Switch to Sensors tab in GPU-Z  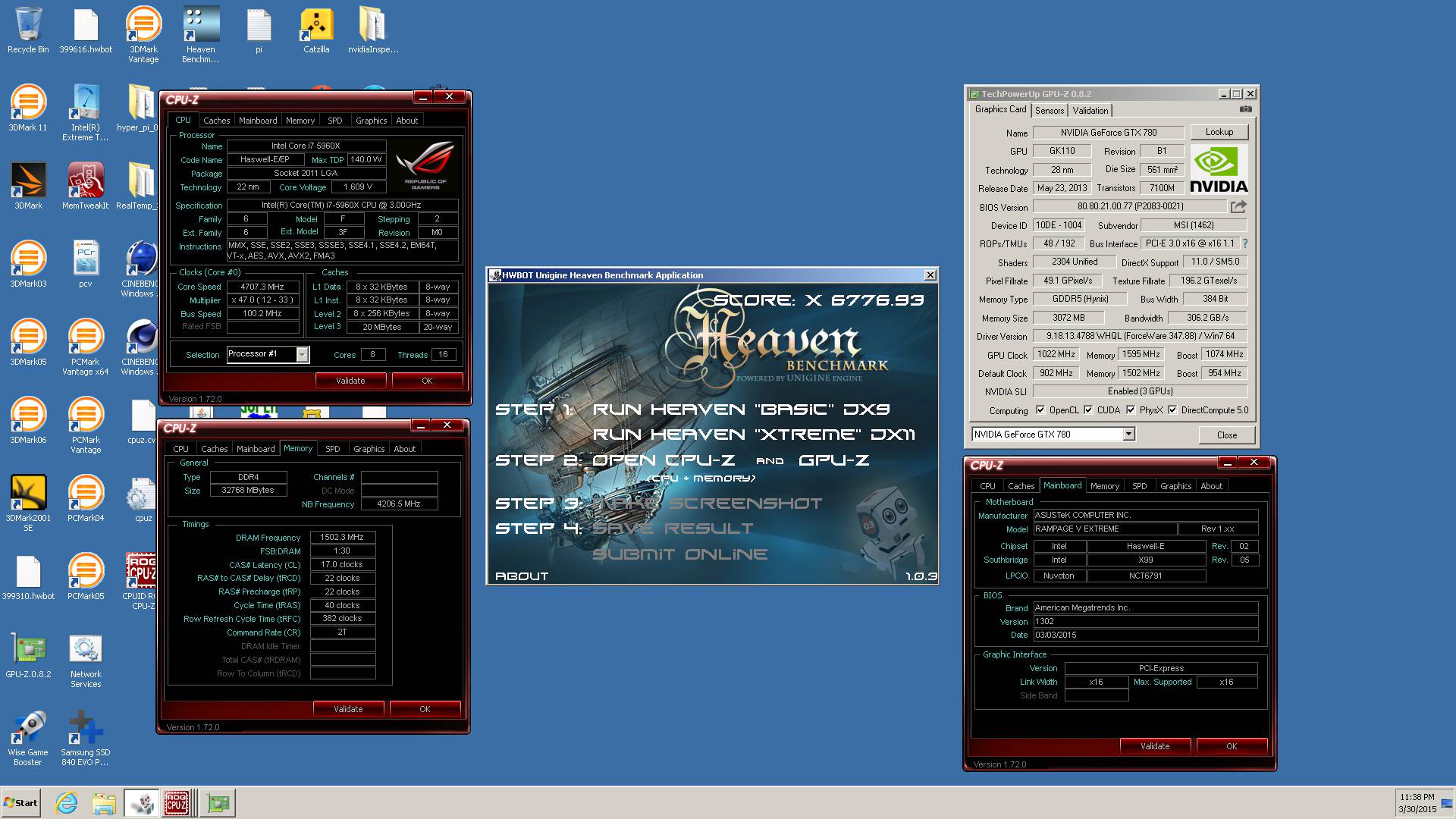(1050, 111)
